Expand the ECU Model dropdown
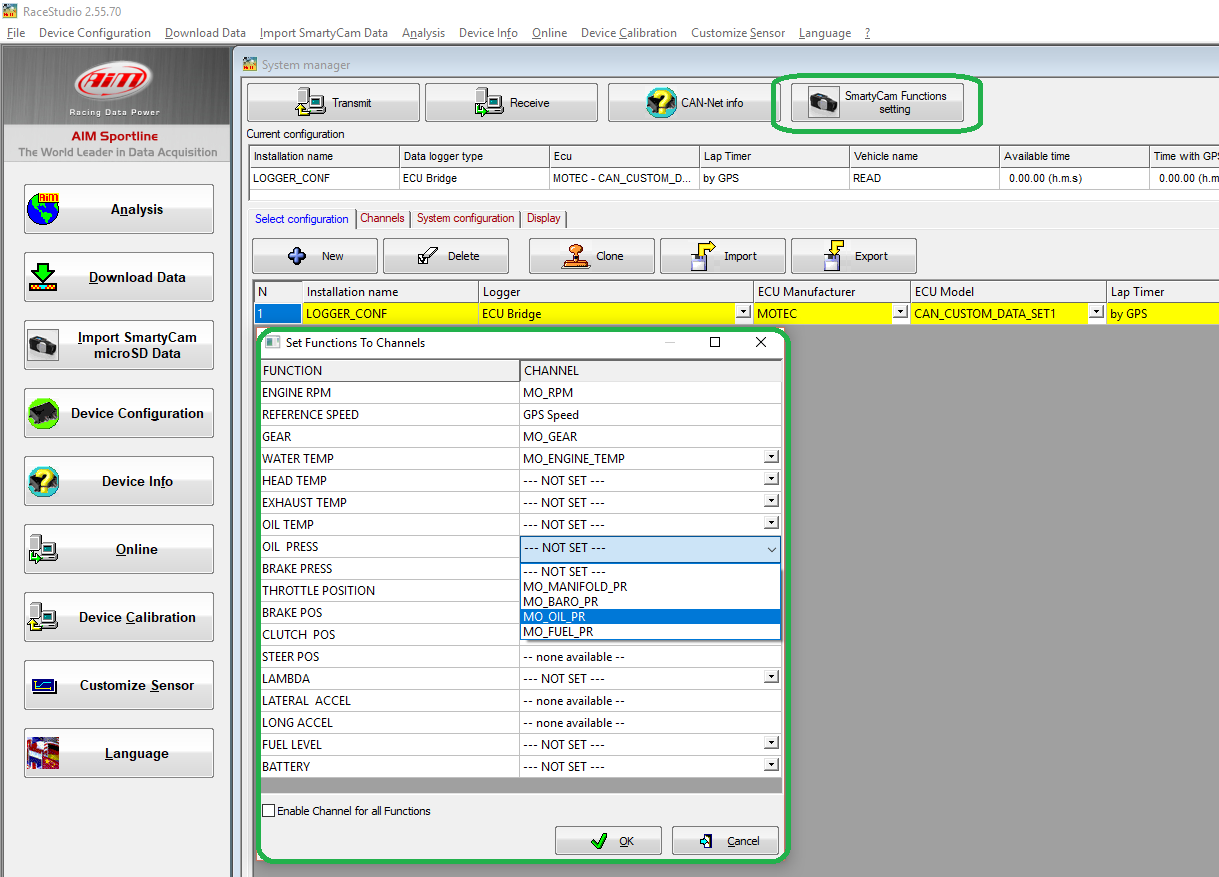Image resolution: width=1219 pixels, height=877 pixels. coord(1095,312)
